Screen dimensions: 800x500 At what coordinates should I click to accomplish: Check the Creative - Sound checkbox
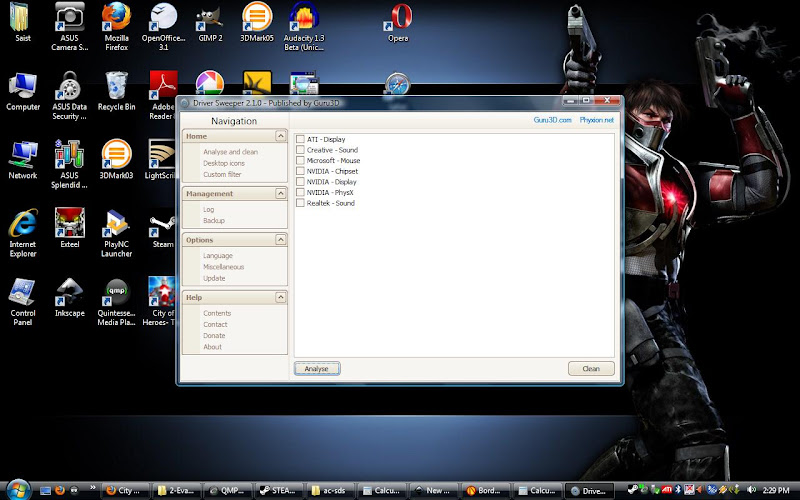[300, 150]
